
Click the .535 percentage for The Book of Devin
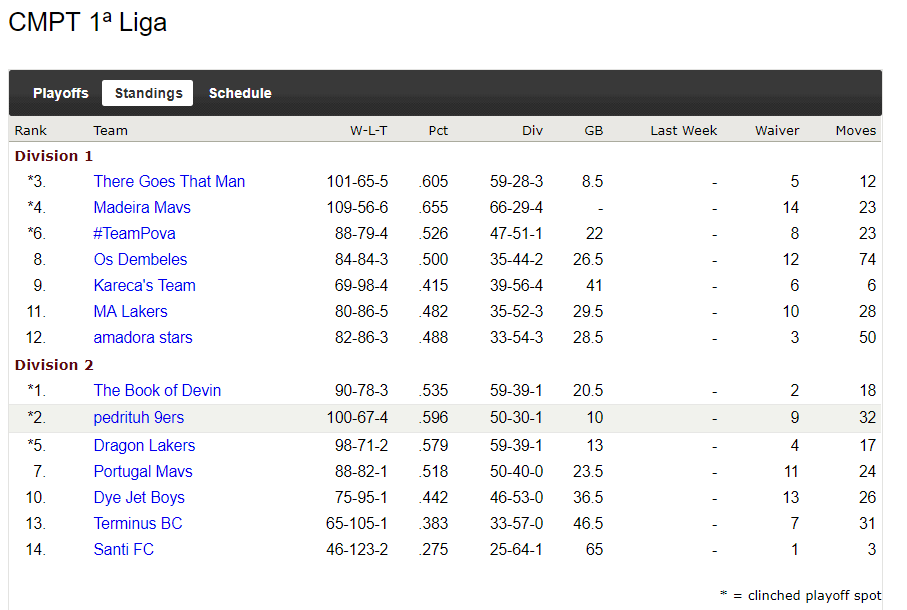(x=433, y=391)
